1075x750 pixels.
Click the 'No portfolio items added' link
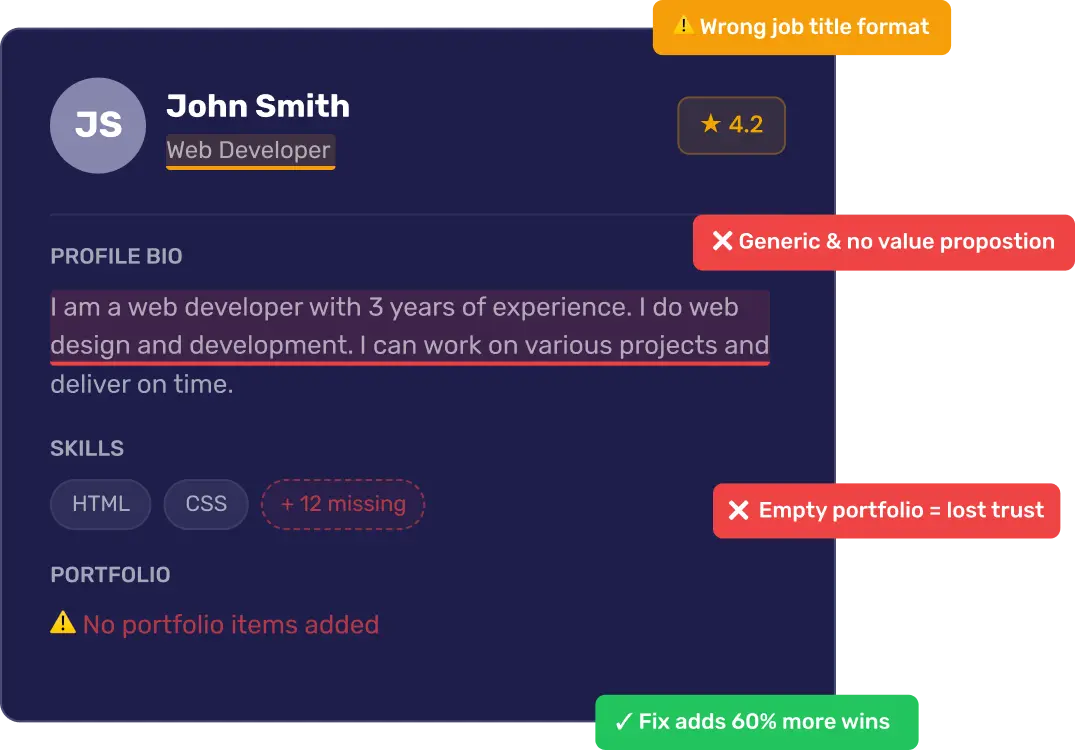[231, 623]
